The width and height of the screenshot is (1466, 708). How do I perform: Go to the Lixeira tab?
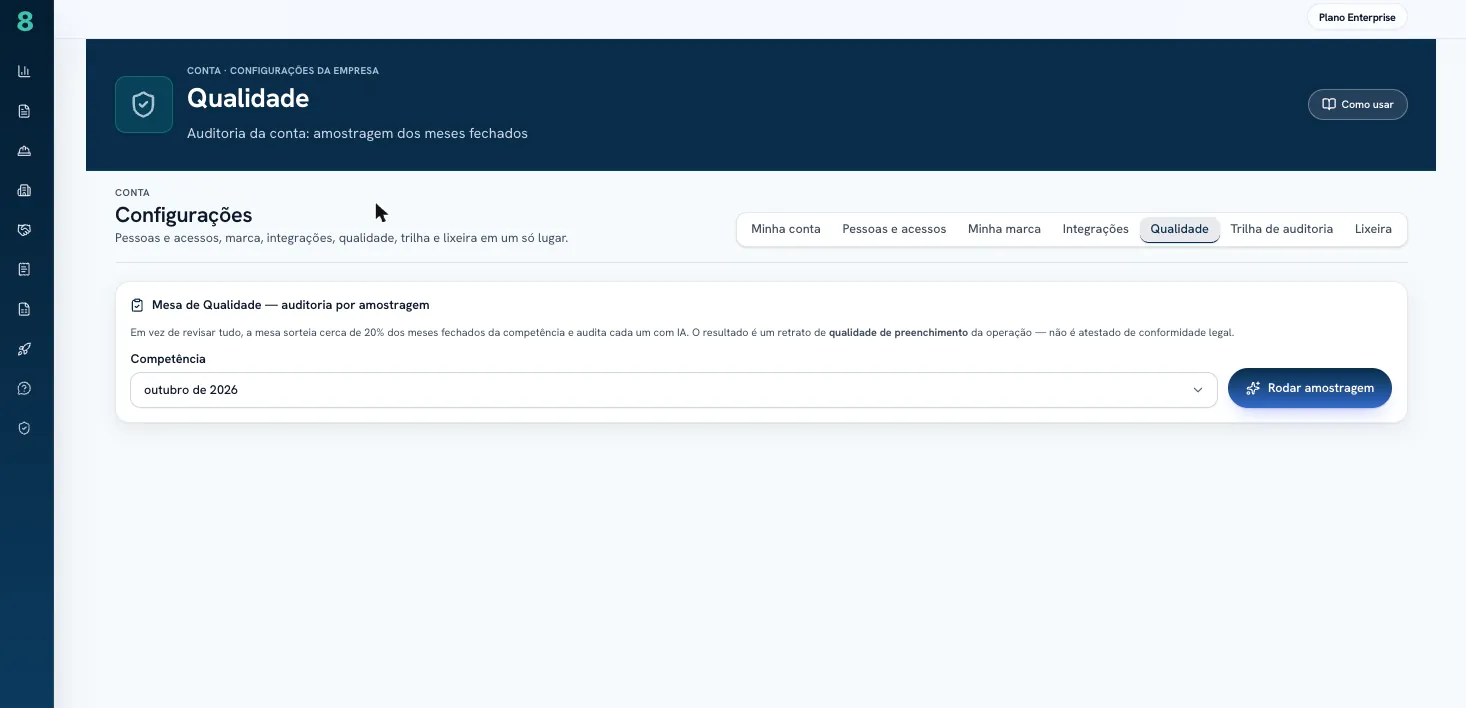pos(1373,229)
